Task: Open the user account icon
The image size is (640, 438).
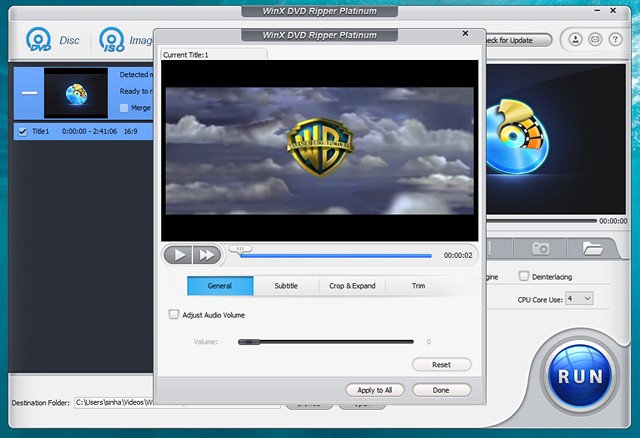Action: coord(575,40)
